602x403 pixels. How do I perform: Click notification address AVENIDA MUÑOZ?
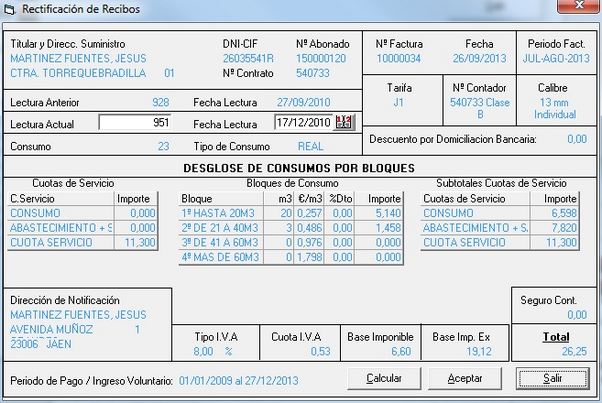[51, 329]
